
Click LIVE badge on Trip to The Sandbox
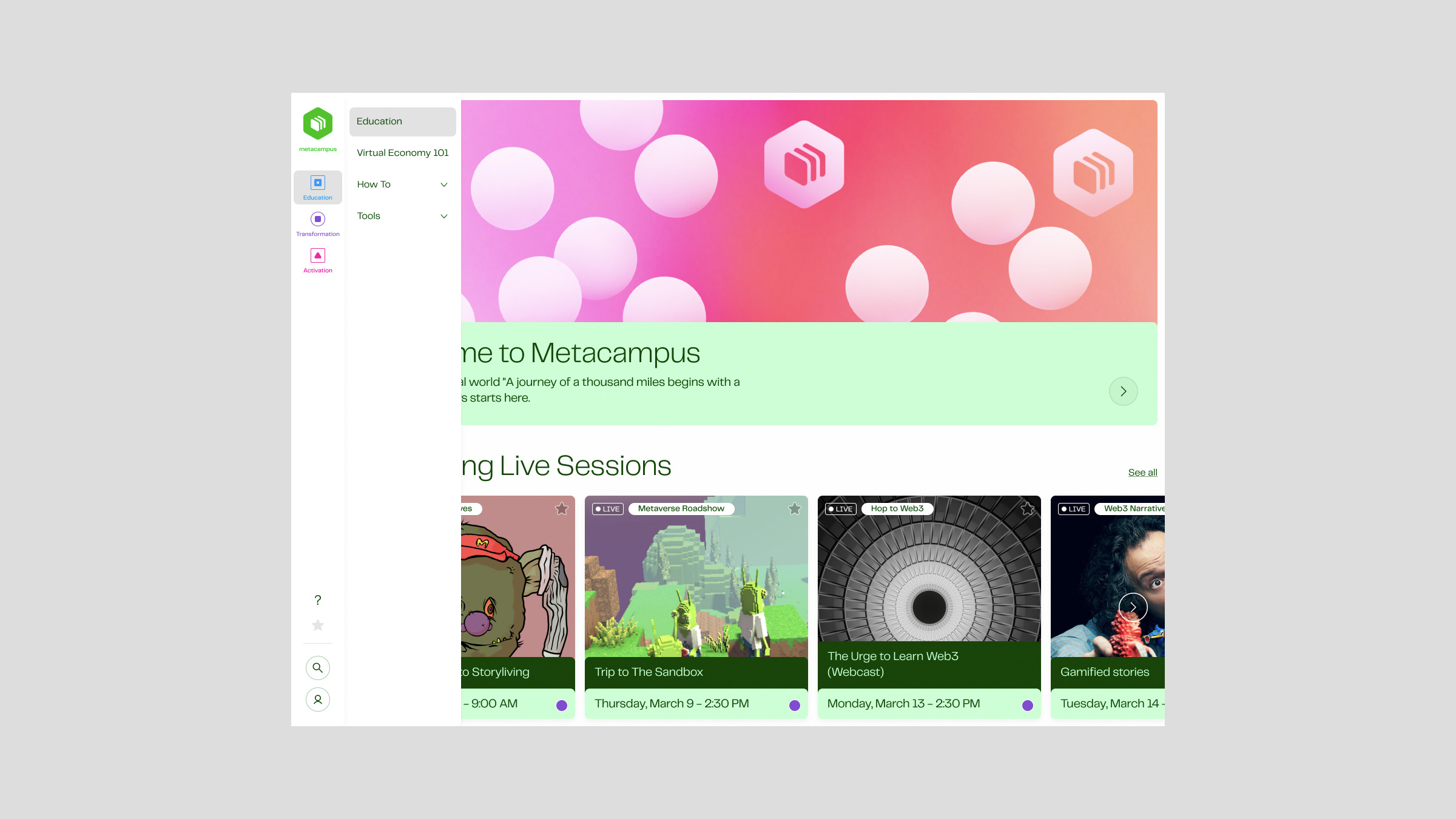click(x=608, y=509)
